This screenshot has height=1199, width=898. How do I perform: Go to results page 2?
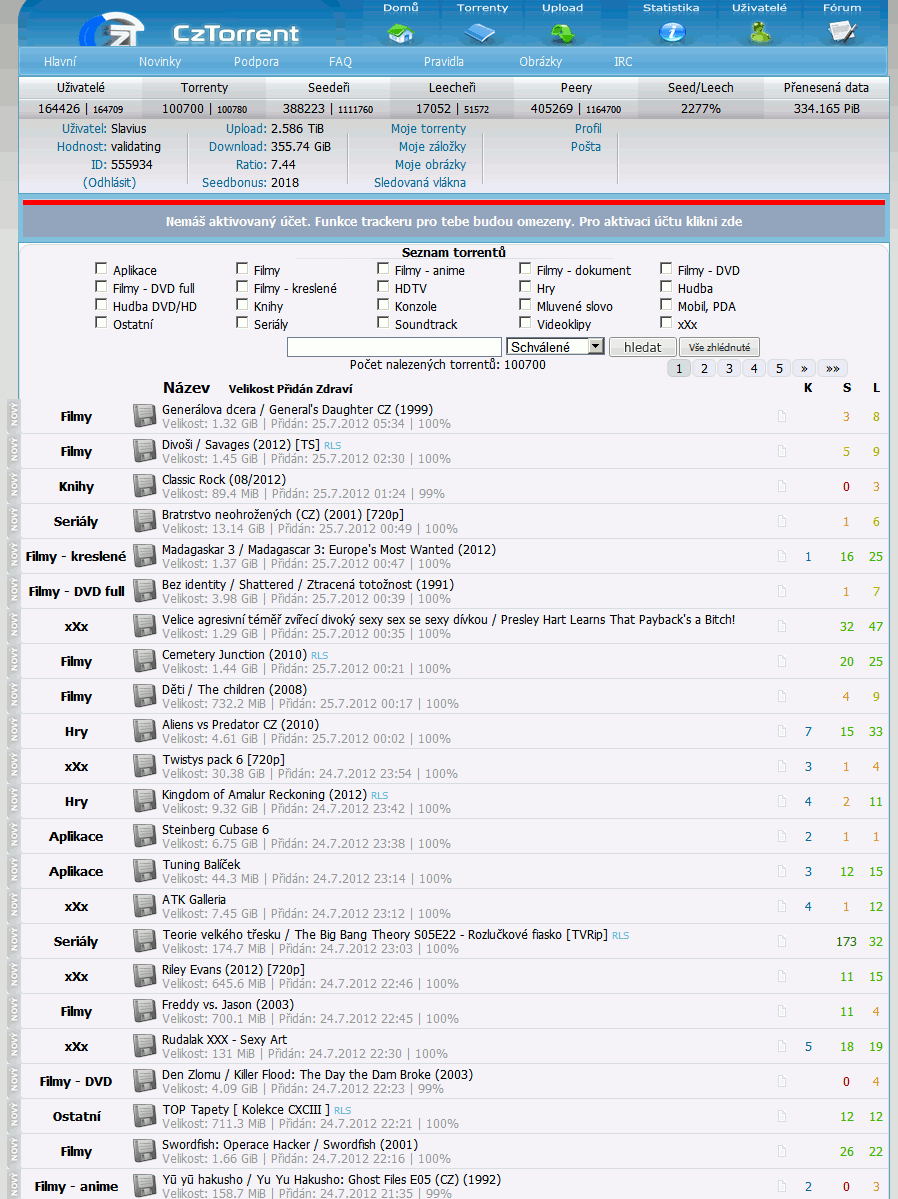click(x=704, y=369)
